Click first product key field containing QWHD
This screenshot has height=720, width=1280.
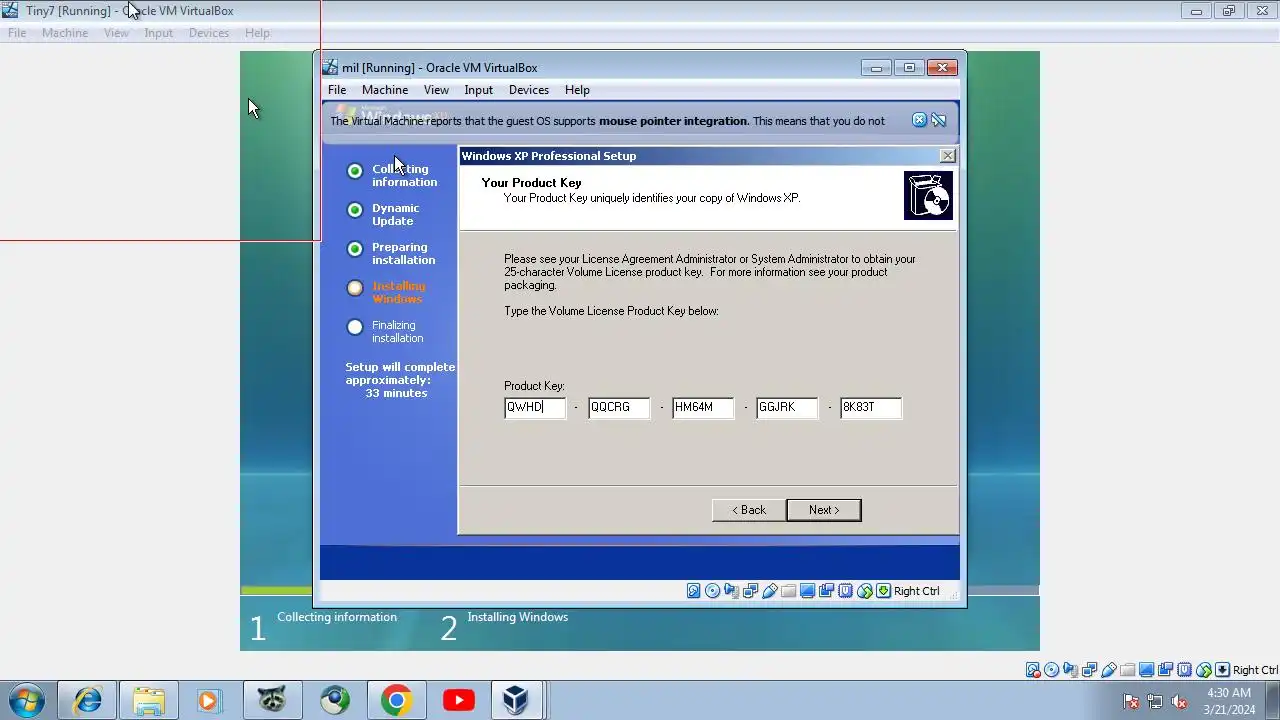pyautogui.click(x=535, y=407)
